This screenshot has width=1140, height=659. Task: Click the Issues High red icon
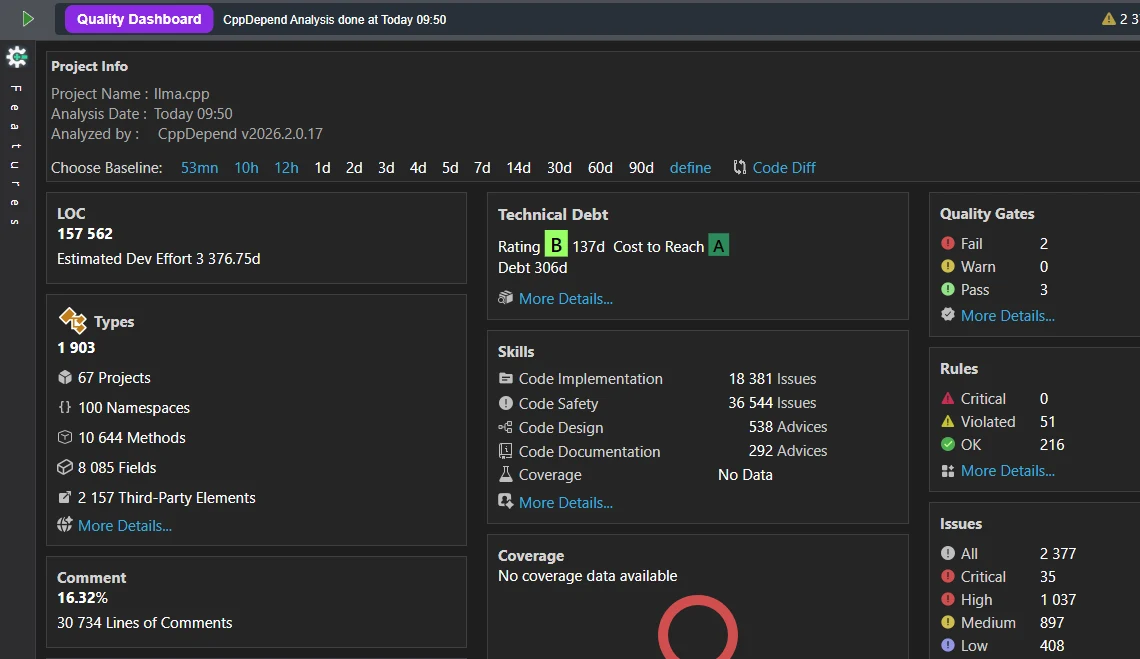(947, 599)
